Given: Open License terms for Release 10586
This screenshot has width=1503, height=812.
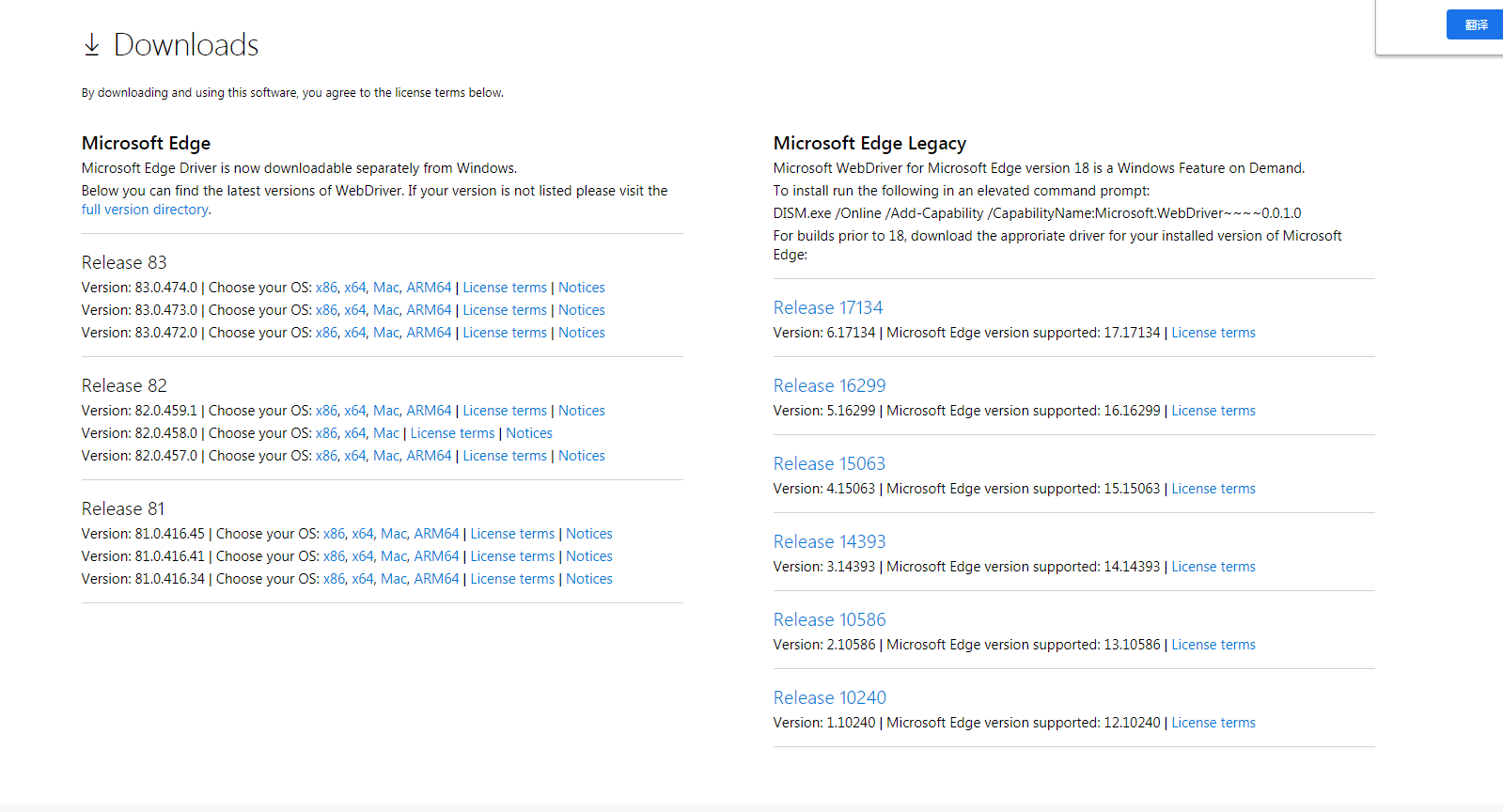Looking at the screenshot, I should click(x=1213, y=645).
